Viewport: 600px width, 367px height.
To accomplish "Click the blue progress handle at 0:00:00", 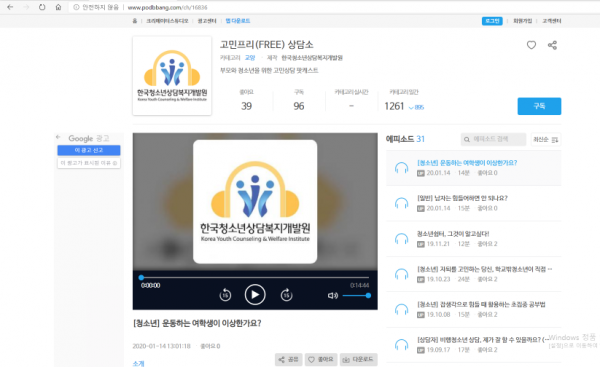I will tap(141, 277).
